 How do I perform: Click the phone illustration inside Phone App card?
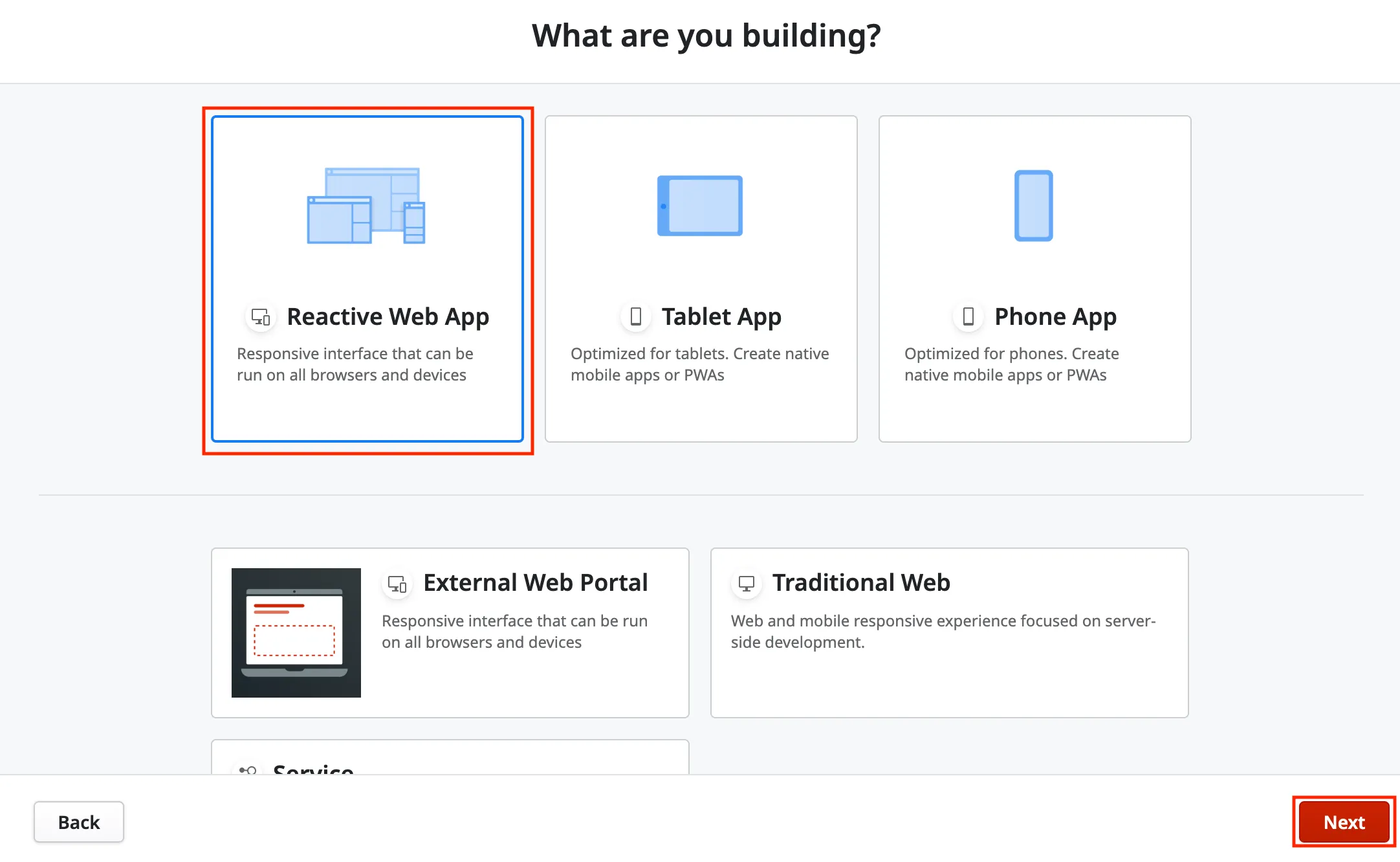(1033, 206)
